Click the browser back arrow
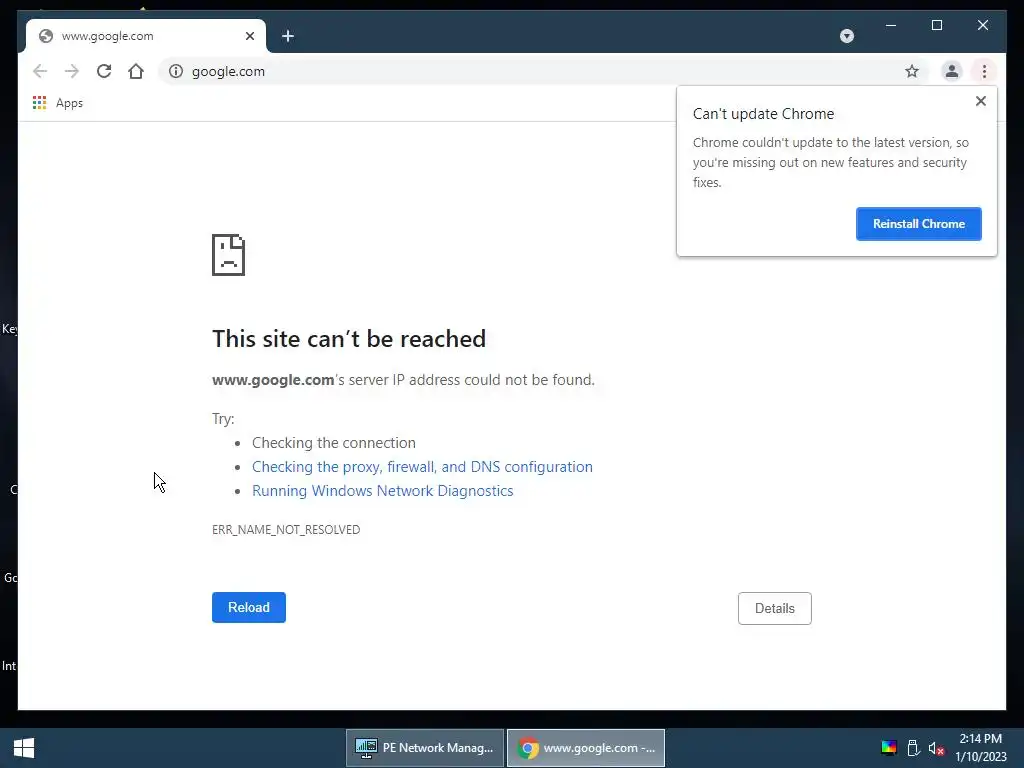 pos(40,71)
